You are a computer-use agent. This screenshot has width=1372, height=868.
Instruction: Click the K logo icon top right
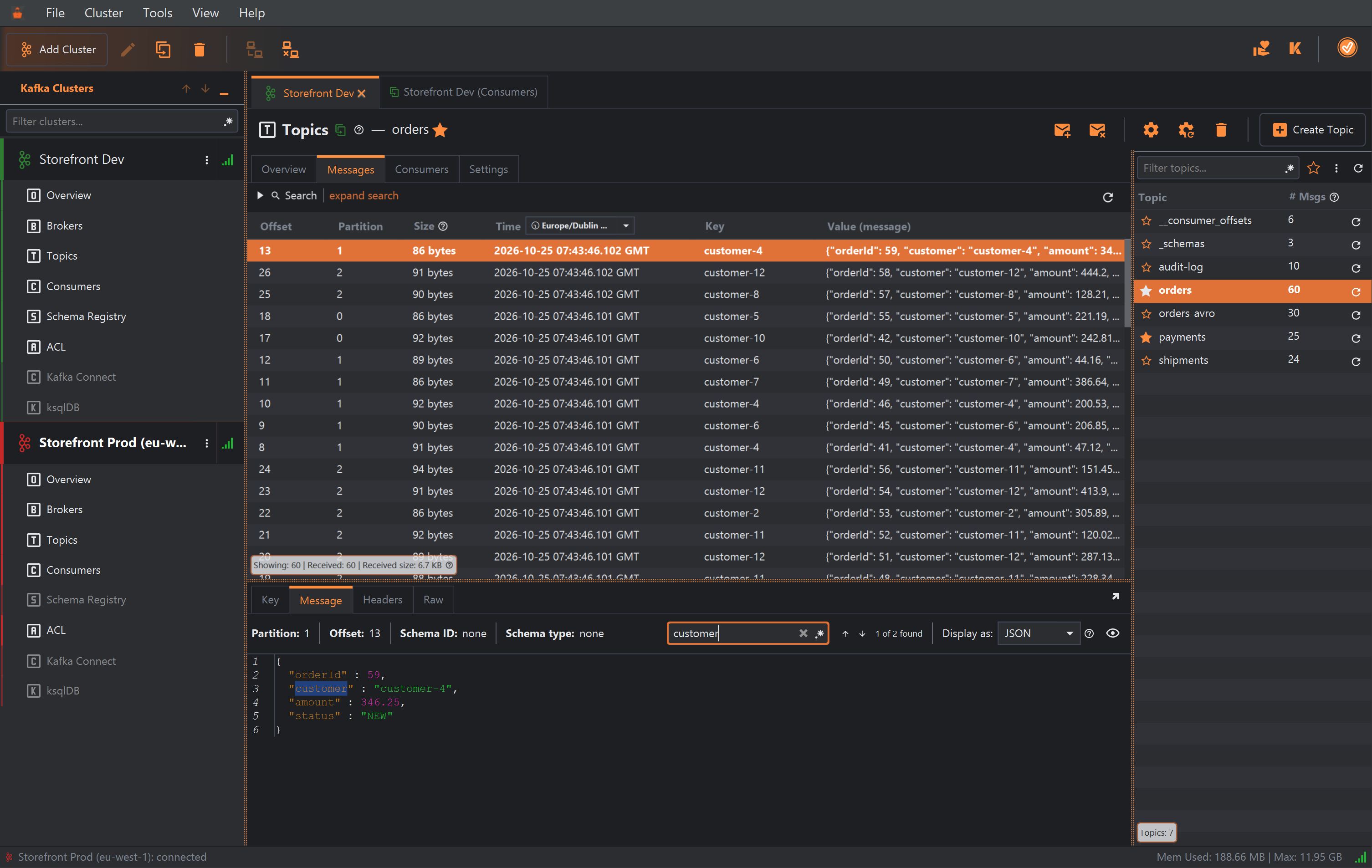pyautogui.click(x=1295, y=48)
